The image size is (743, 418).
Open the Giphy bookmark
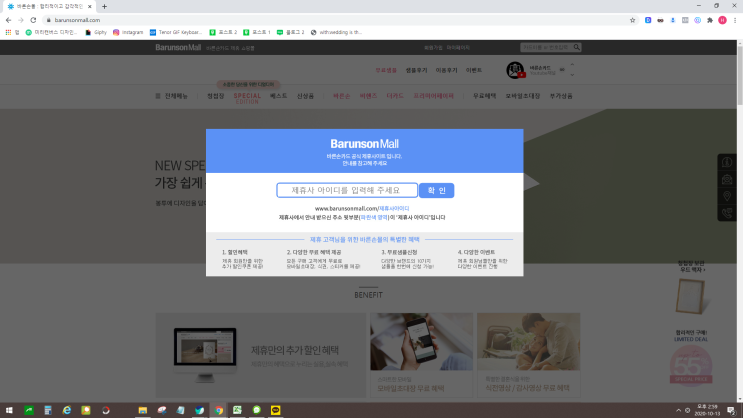coord(96,32)
